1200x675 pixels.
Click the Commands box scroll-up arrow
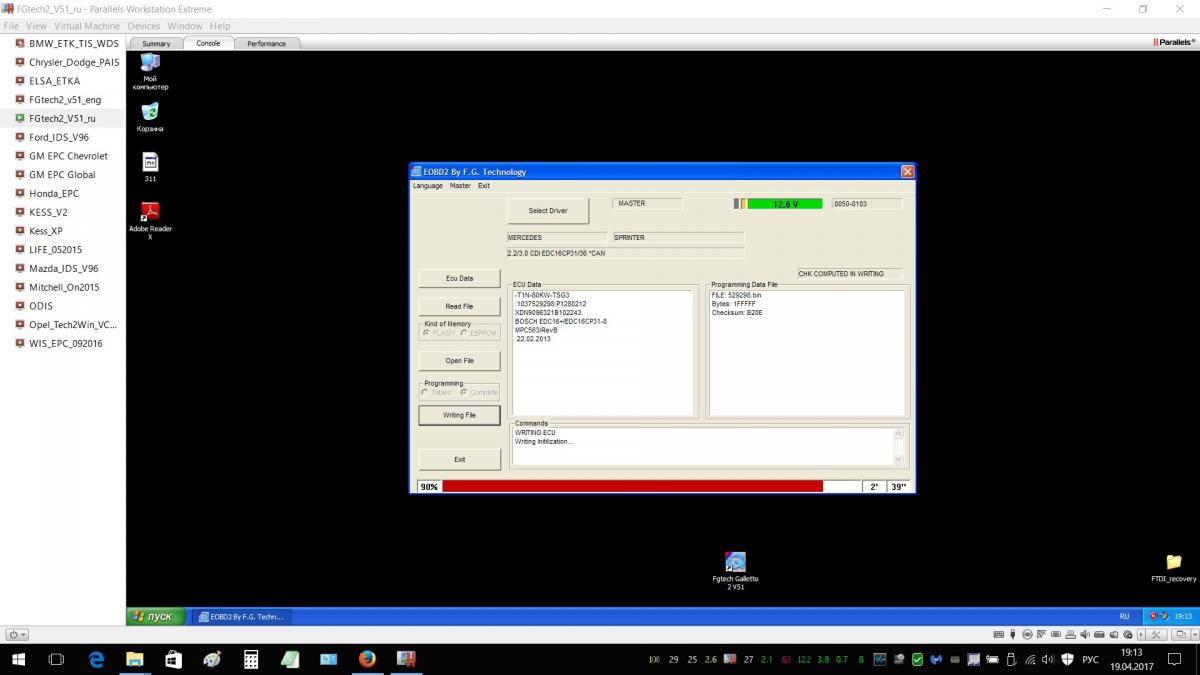(899, 434)
